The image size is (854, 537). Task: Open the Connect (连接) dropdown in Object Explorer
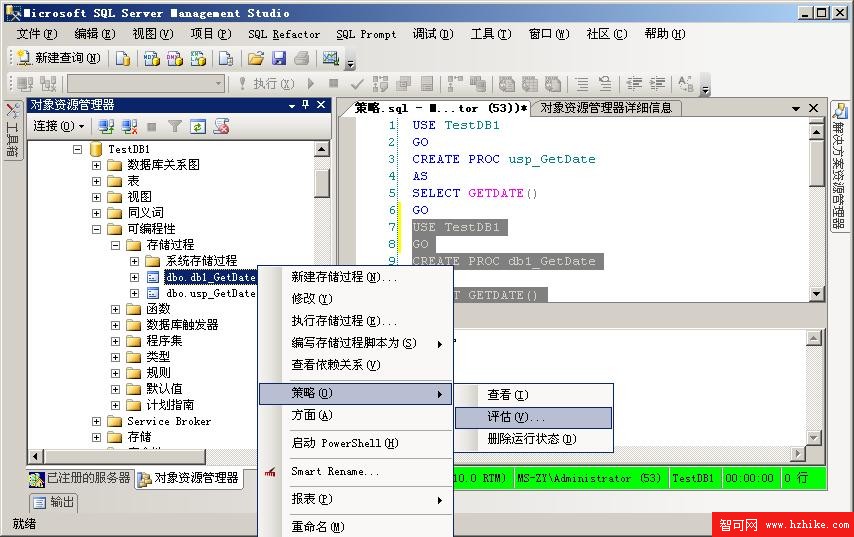[x=59, y=126]
